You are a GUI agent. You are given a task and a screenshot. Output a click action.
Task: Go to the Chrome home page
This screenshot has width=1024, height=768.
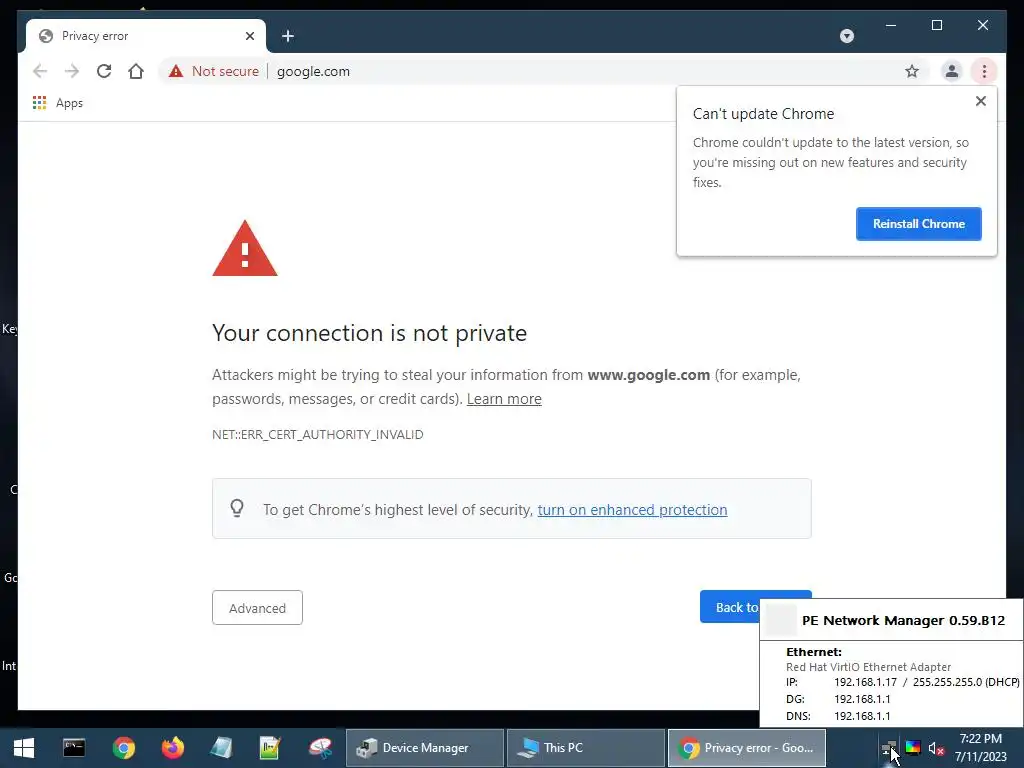tap(136, 71)
